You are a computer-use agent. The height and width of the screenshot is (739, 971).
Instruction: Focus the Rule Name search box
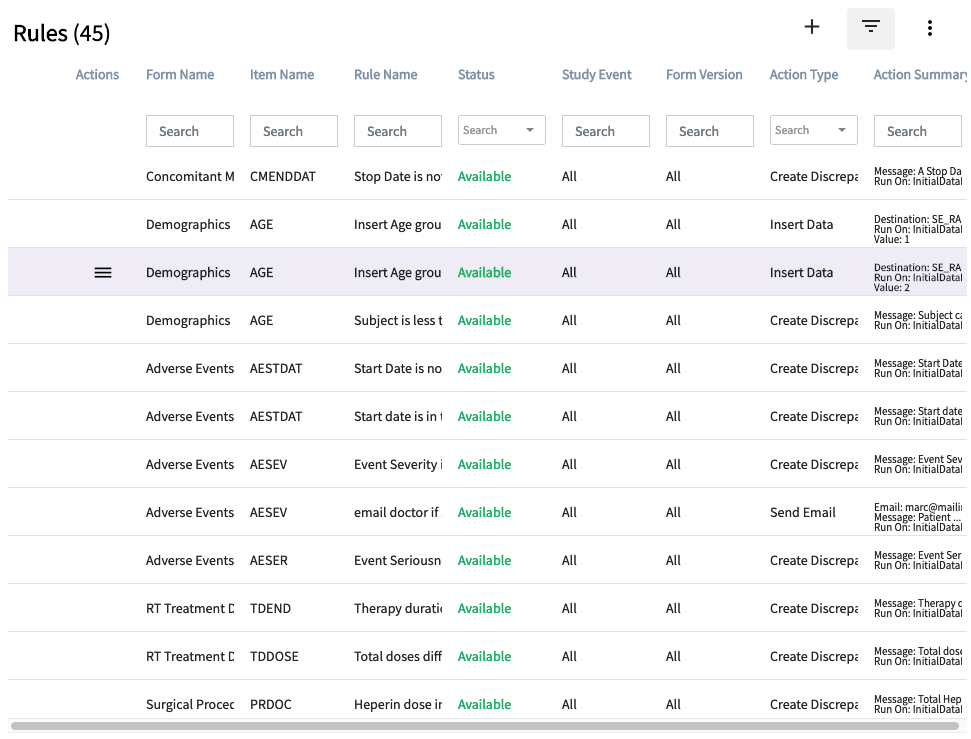tap(397, 131)
